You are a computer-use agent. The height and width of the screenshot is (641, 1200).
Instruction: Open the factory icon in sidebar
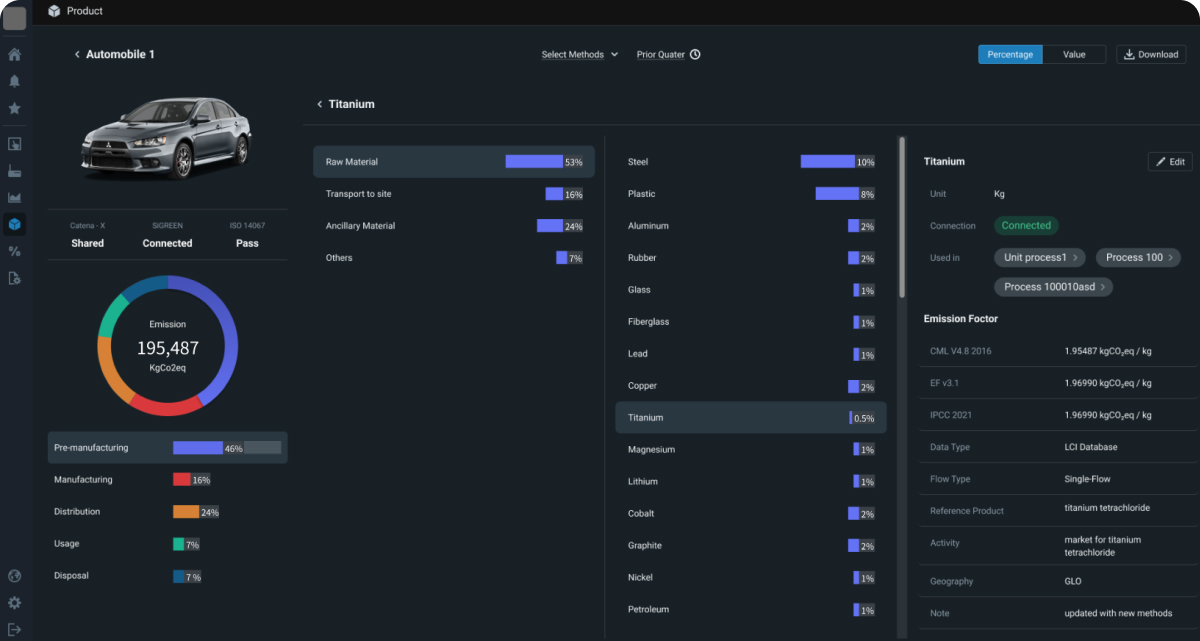tap(14, 170)
